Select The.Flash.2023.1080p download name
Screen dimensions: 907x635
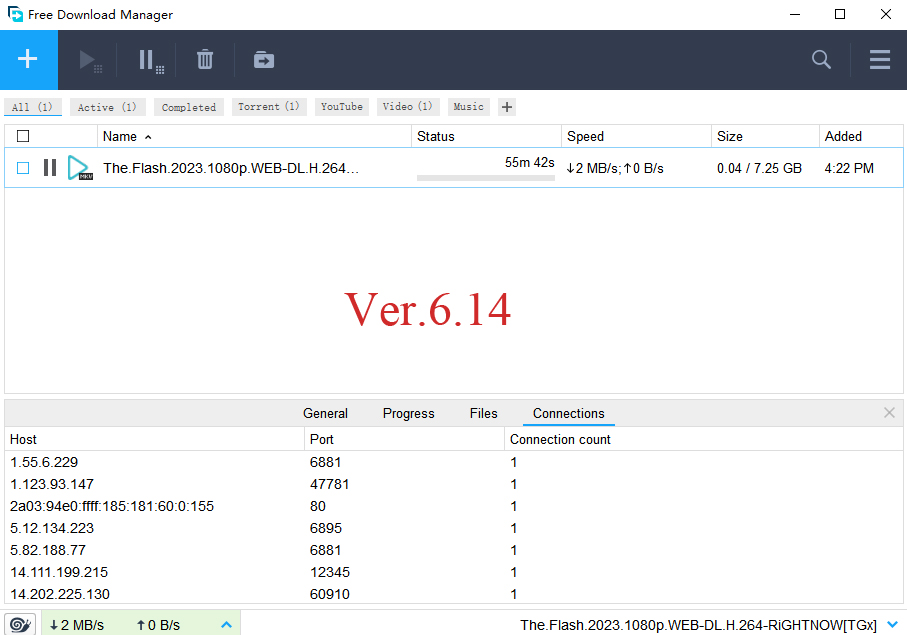(231, 168)
